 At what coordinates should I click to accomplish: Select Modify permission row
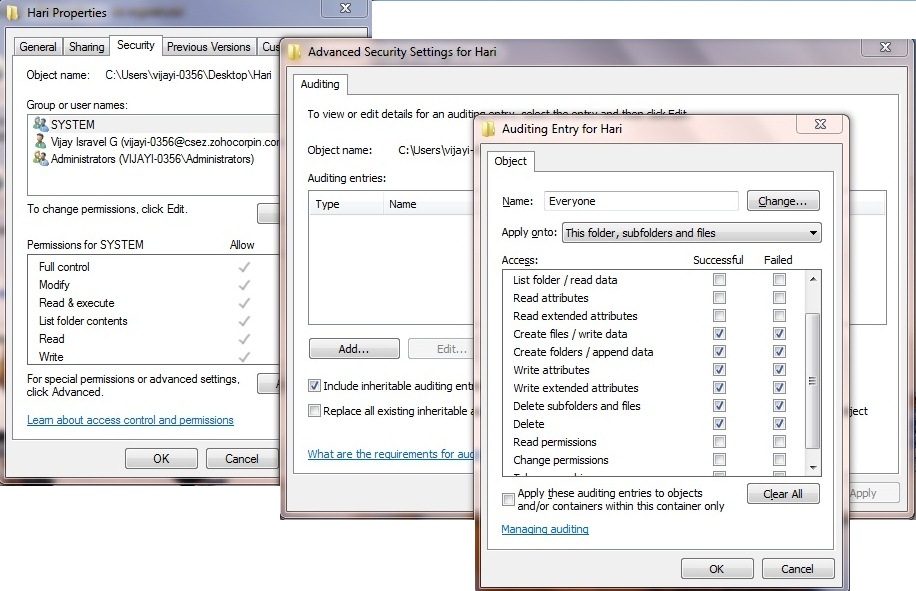click(x=152, y=285)
